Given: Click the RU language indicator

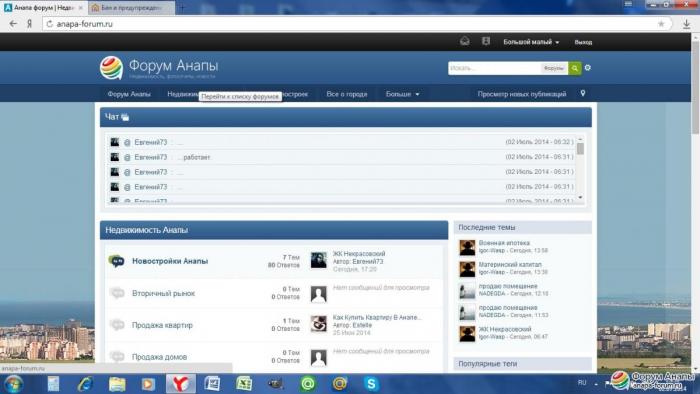Looking at the screenshot, I should [582, 383].
